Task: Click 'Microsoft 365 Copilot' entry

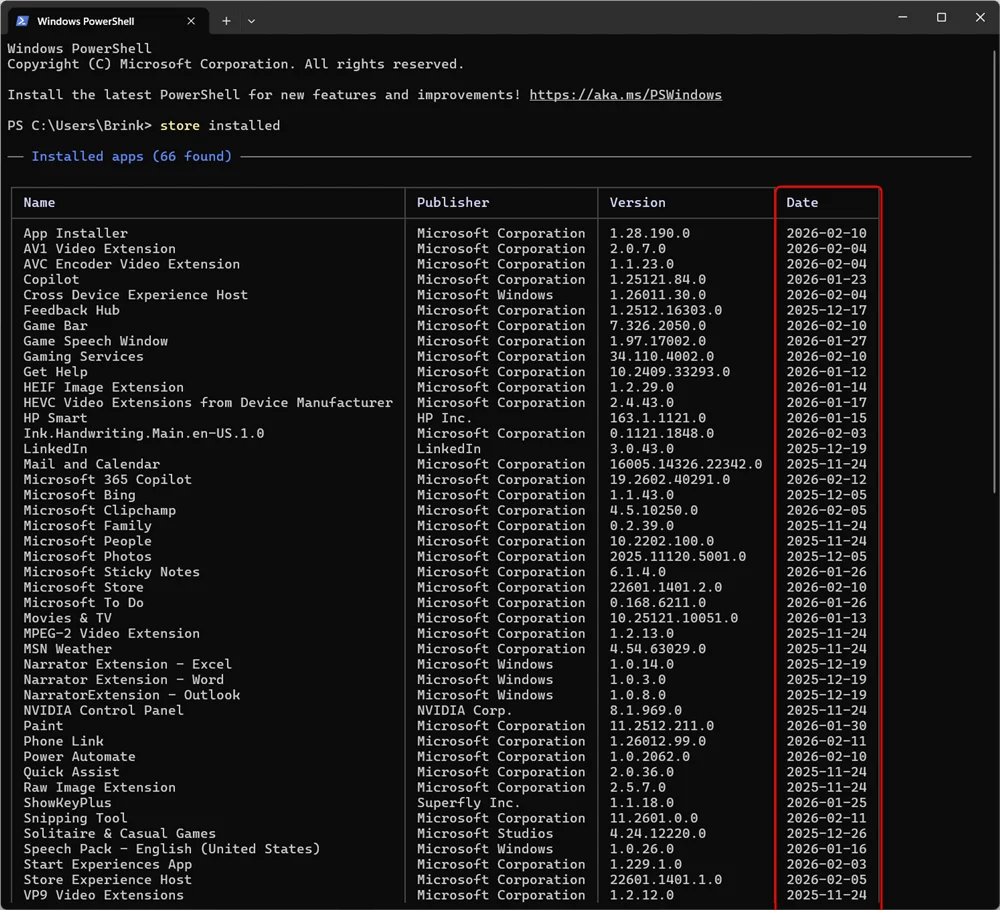Action: pos(108,479)
